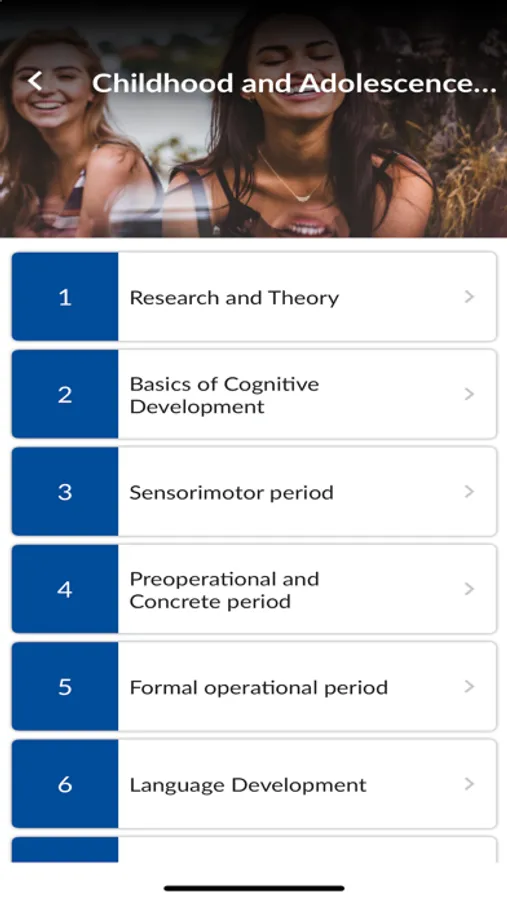Open the Research and Theory chapter
The image size is (507, 900).
point(254,297)
